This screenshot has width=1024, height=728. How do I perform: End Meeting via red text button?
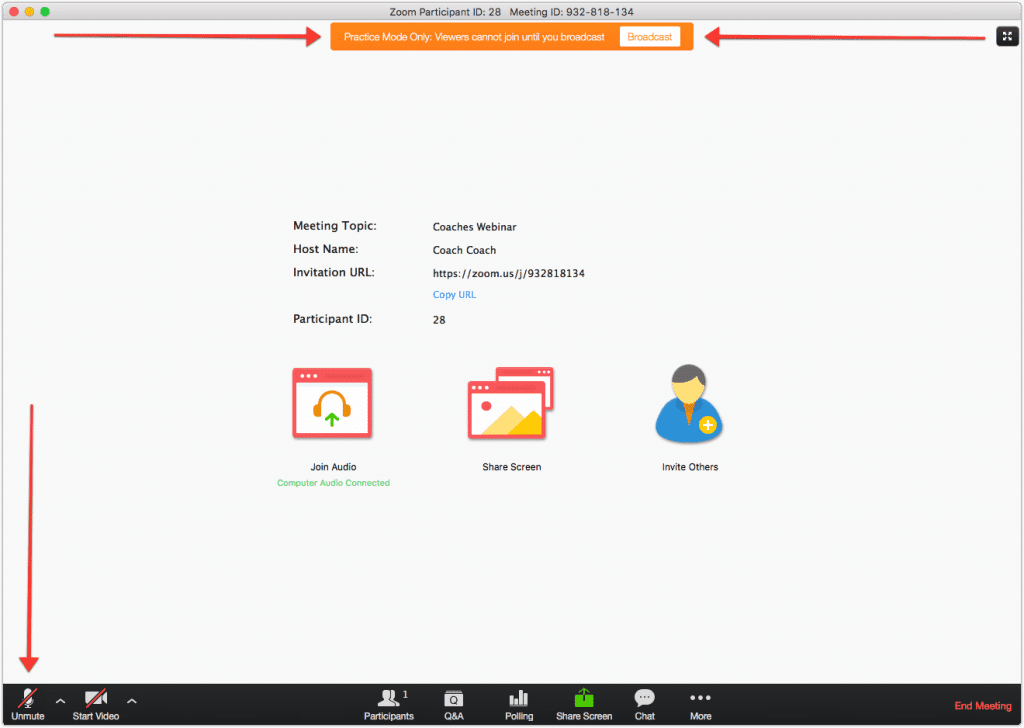tap(983, 706)
